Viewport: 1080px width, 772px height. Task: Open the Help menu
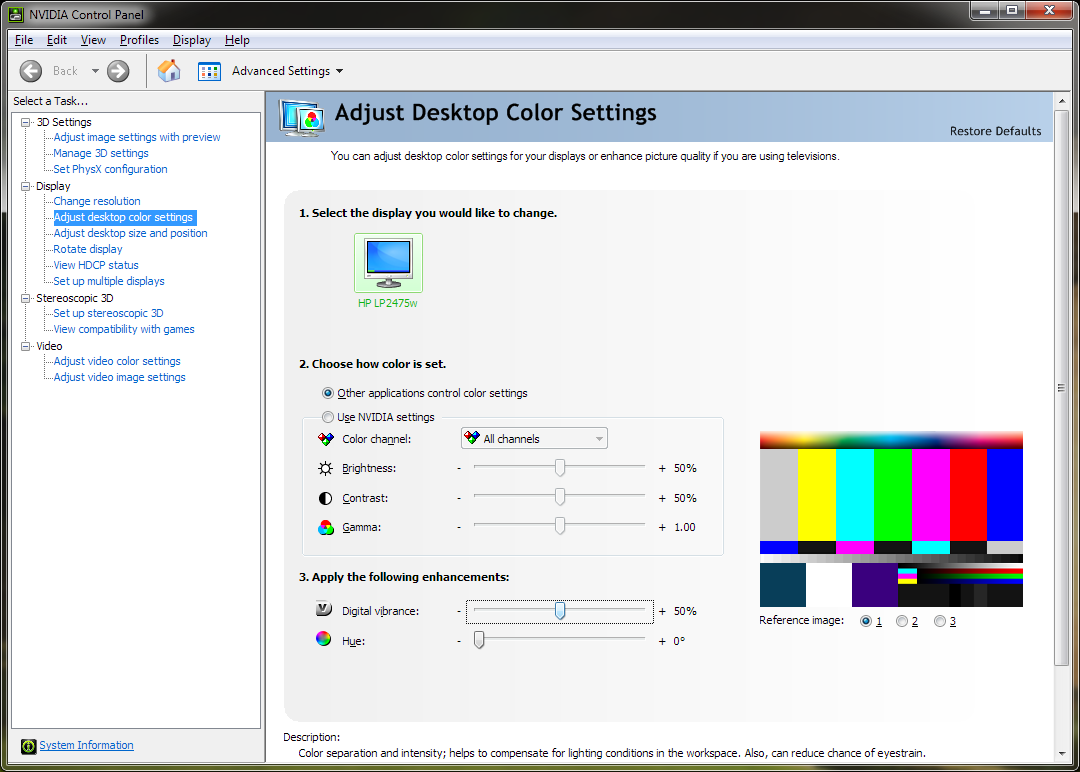pyautogui.click(x=237, y=40)
